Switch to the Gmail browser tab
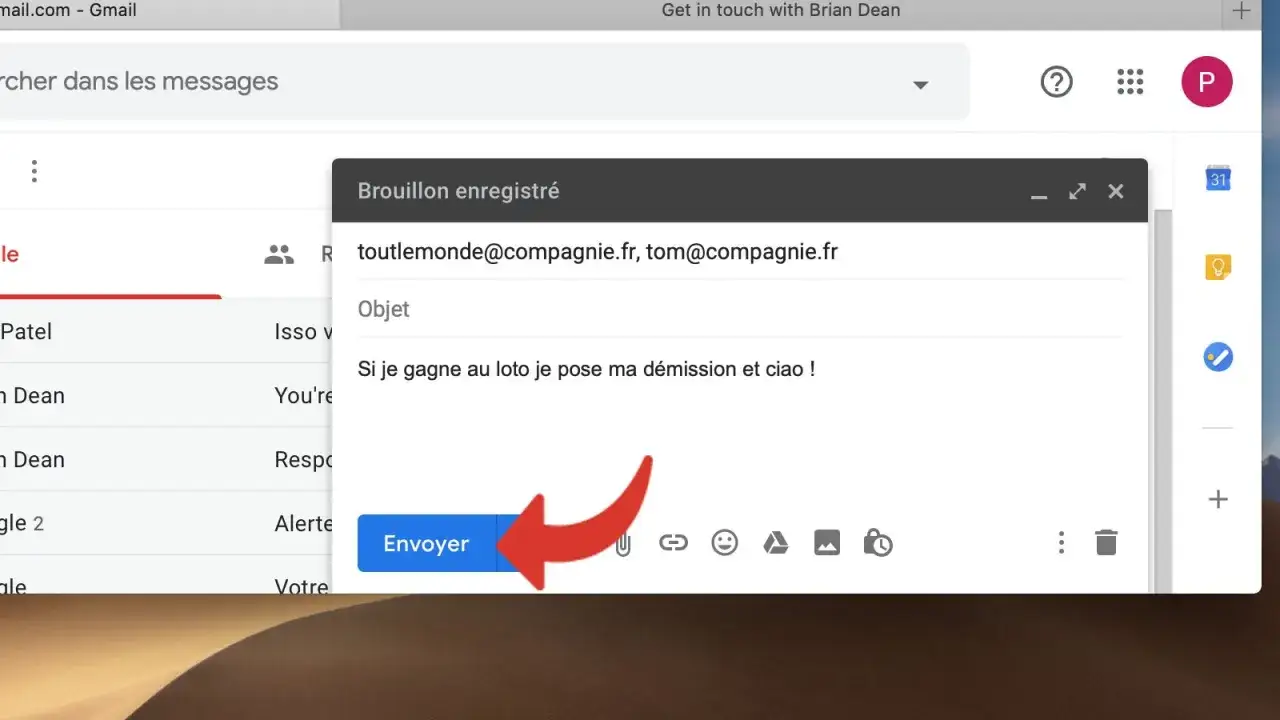 168,11
